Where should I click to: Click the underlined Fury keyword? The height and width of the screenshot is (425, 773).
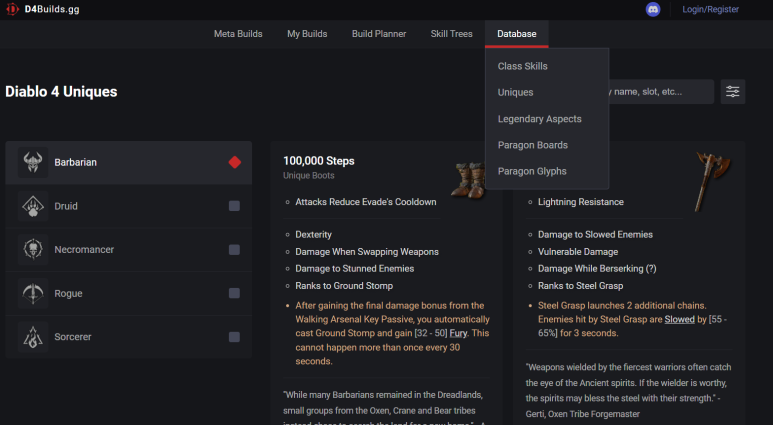(x=458, y=333)
